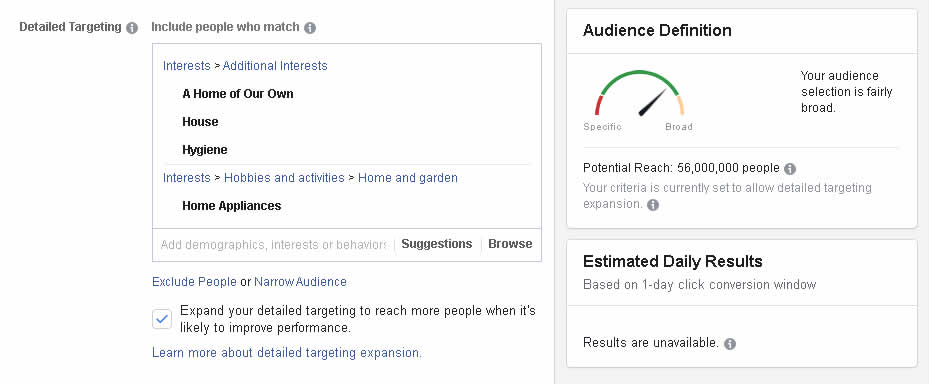Screen dimensions: 929x384
Task: Select the House interest entry
Action: coord(200,121)
